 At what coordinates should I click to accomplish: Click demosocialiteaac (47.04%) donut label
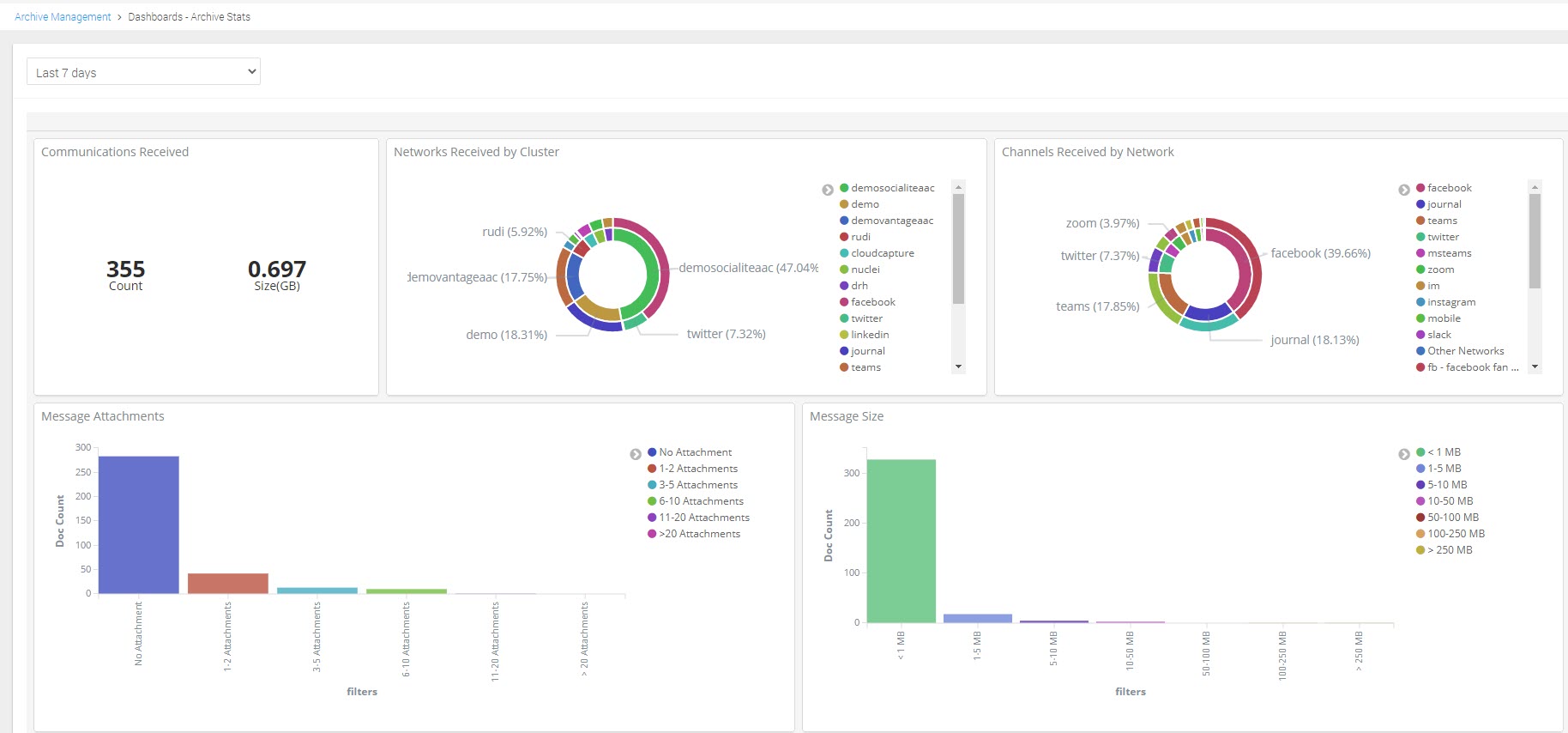tap(749, 268)
